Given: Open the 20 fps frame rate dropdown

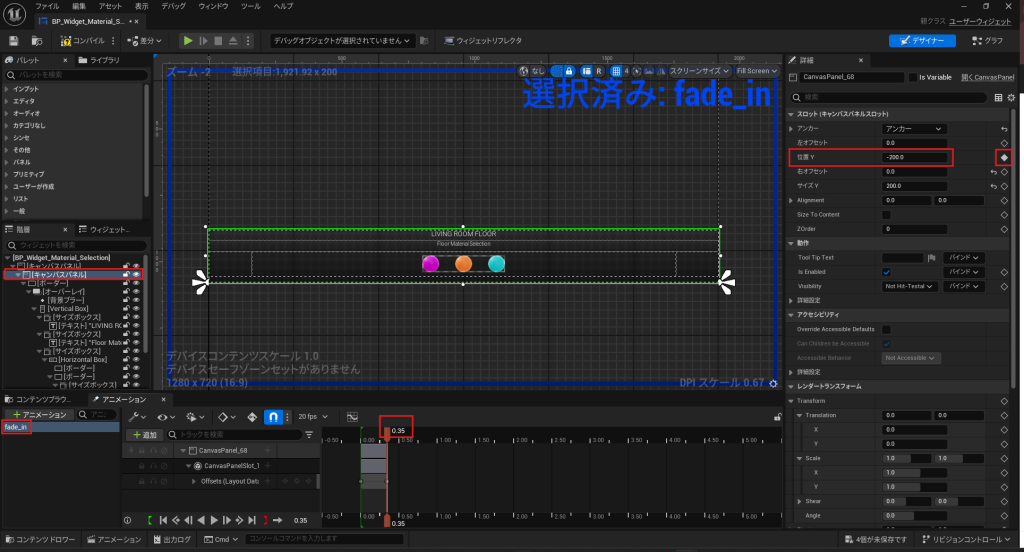Looking at the screenshot, I should coord(313,416).
